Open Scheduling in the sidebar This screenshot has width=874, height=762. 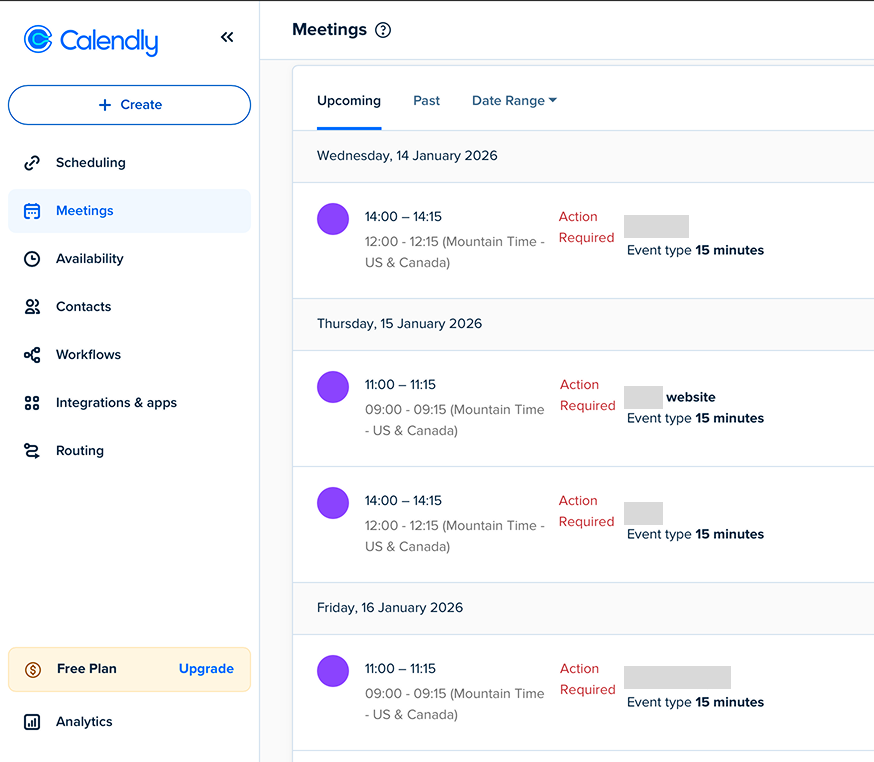[129, 163]
